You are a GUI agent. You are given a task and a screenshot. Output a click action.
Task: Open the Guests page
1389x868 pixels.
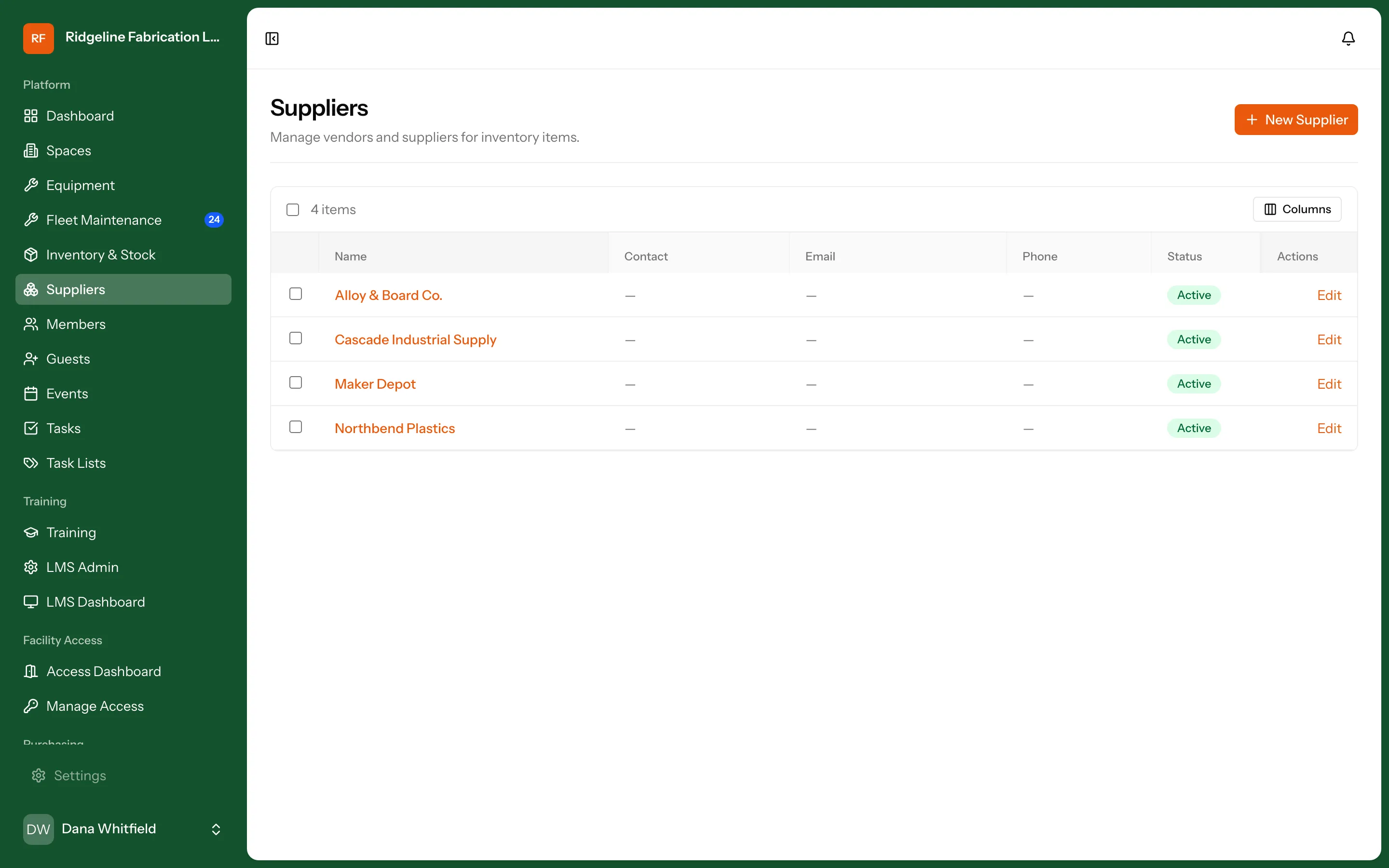point(123,359)
